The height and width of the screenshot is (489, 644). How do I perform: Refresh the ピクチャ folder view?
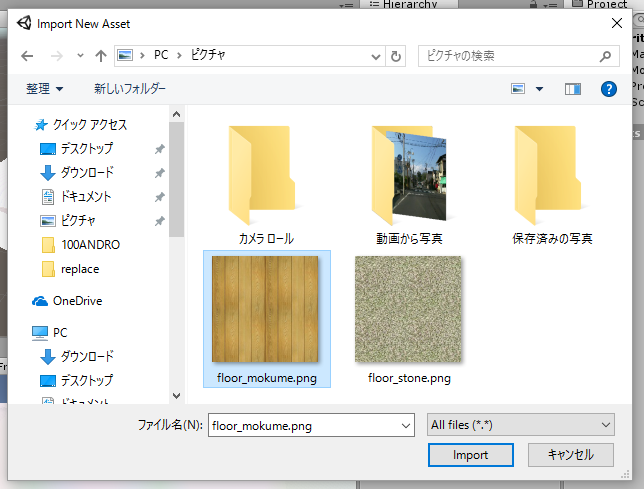[x=396, y=56]
